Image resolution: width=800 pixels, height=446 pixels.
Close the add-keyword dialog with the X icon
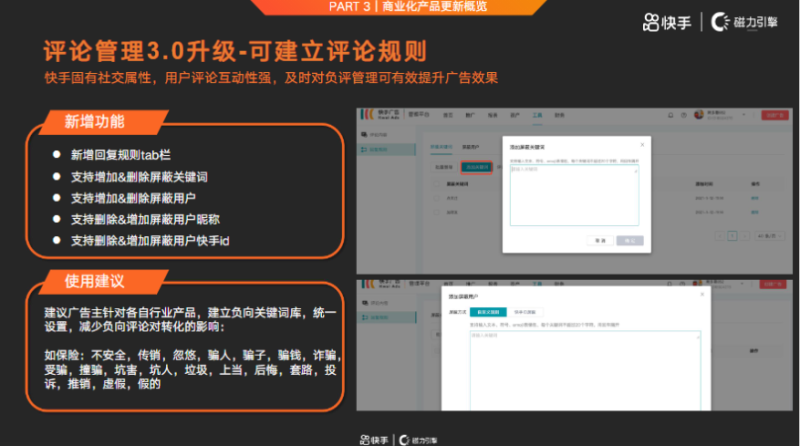point(642,145)
